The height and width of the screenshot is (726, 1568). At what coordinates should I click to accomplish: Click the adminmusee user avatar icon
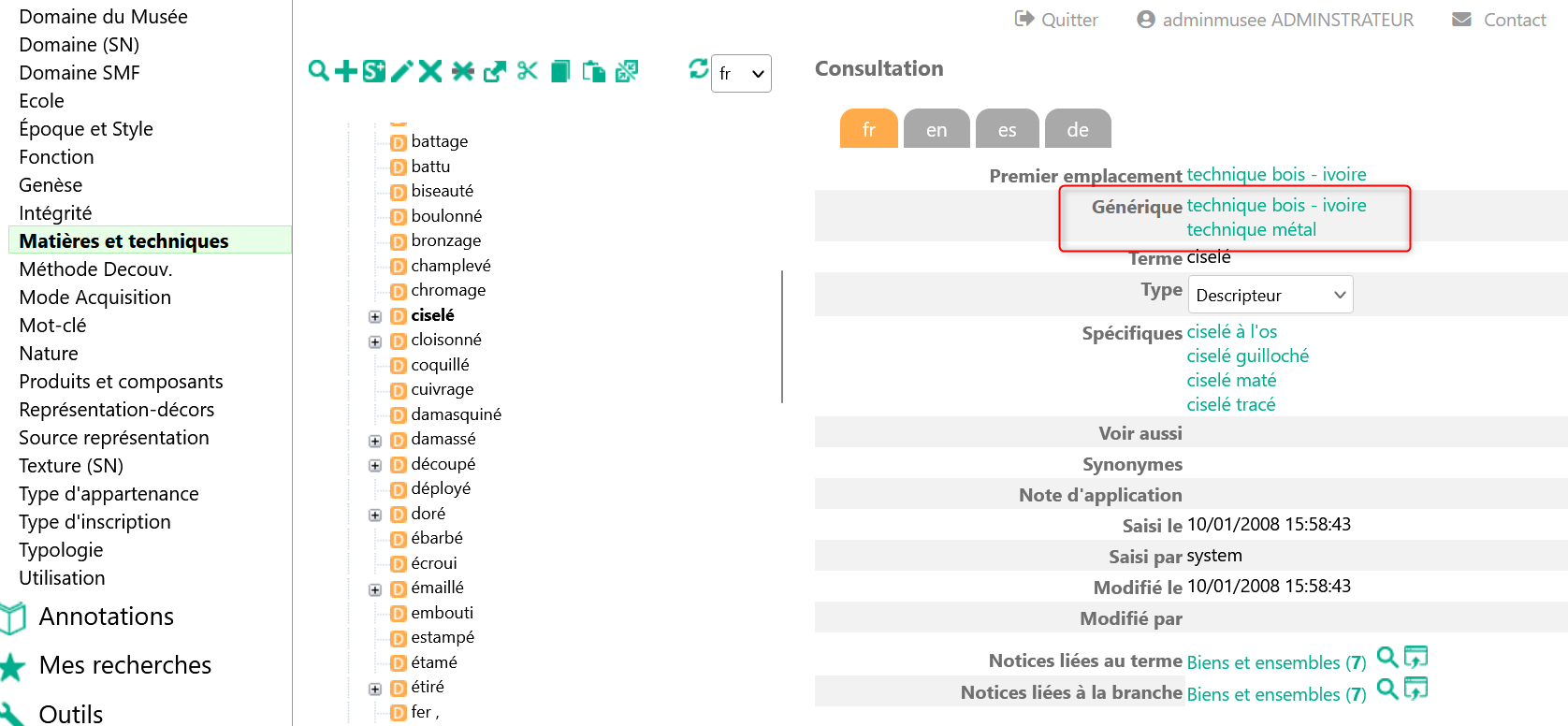[x=1146, y=19]
